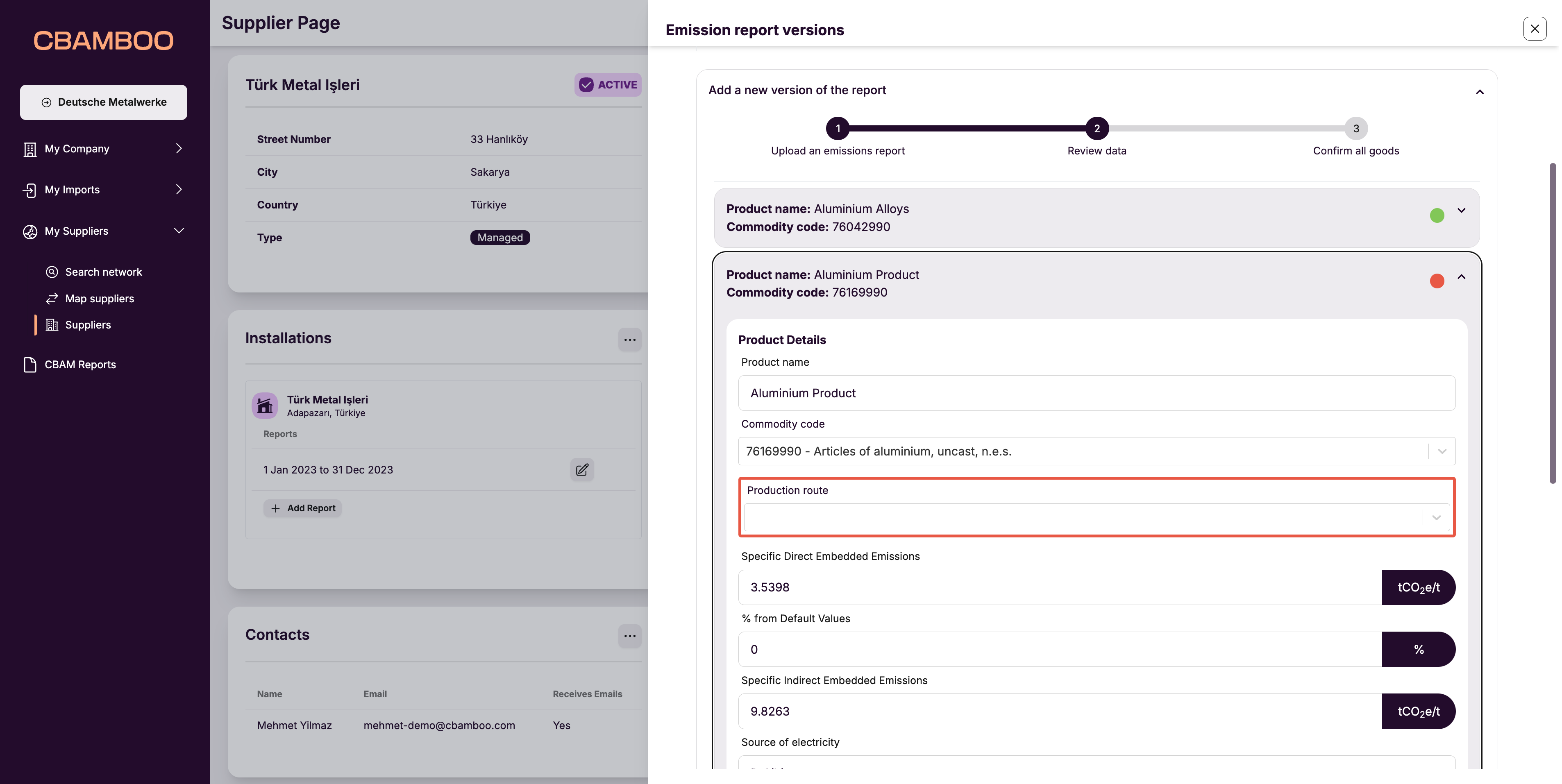Edit the 1 Jan 2023 report via pencil icon

click(581, 469)
